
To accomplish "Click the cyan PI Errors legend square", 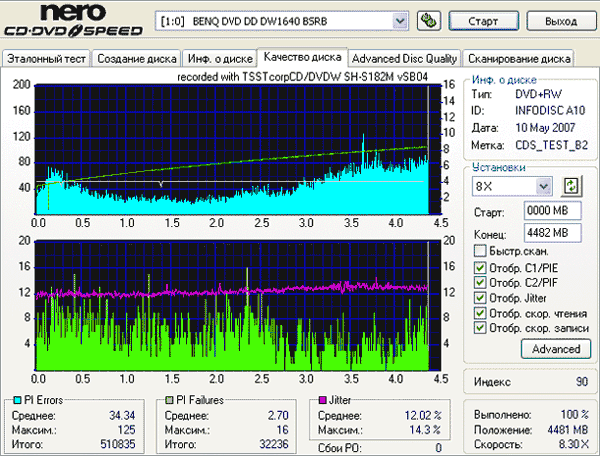I will (x=17, y=400).
